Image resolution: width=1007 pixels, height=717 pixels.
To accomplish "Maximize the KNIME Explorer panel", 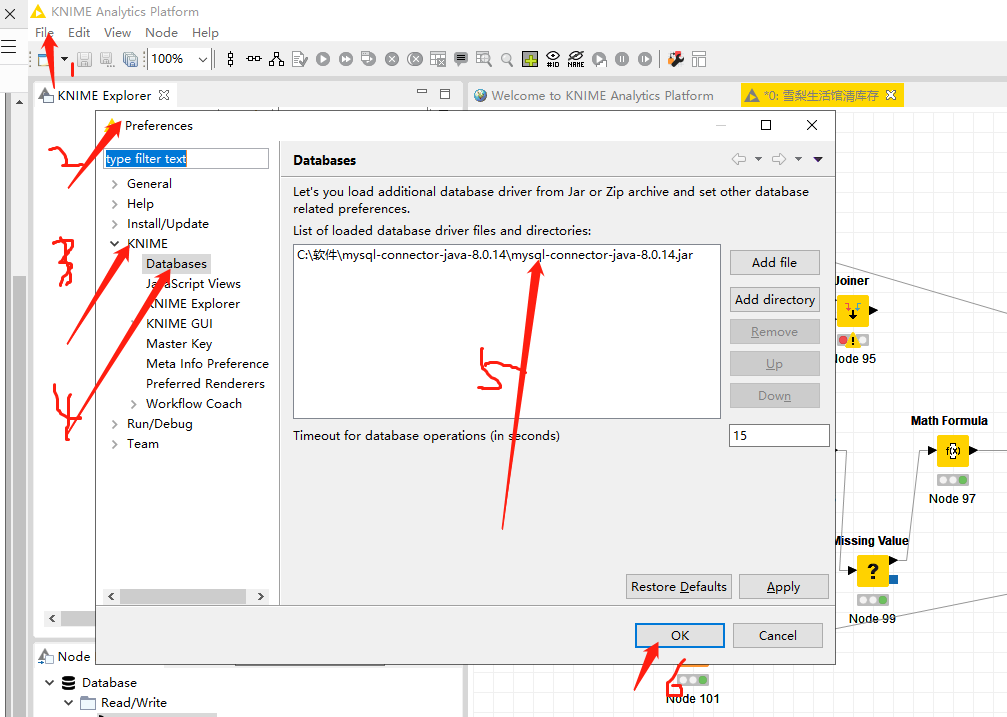I will (445, 94).
